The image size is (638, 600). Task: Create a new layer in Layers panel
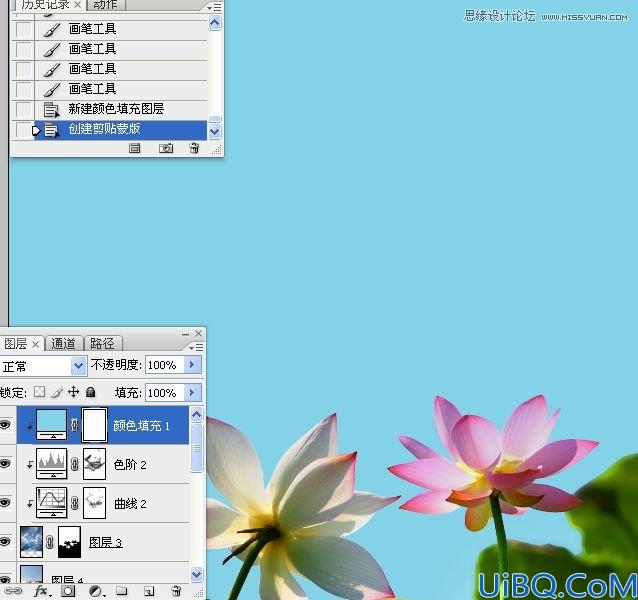tap(149, 591)
